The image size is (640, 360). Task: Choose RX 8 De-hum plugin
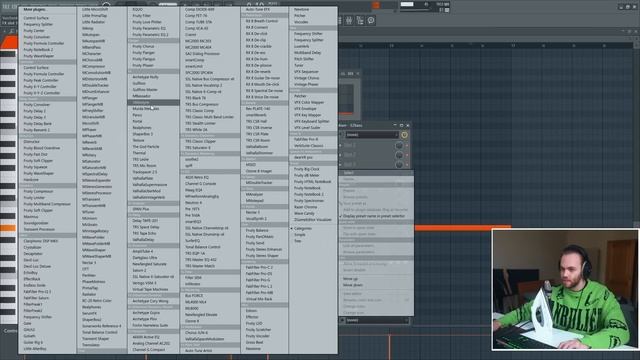tap(257, 59)
